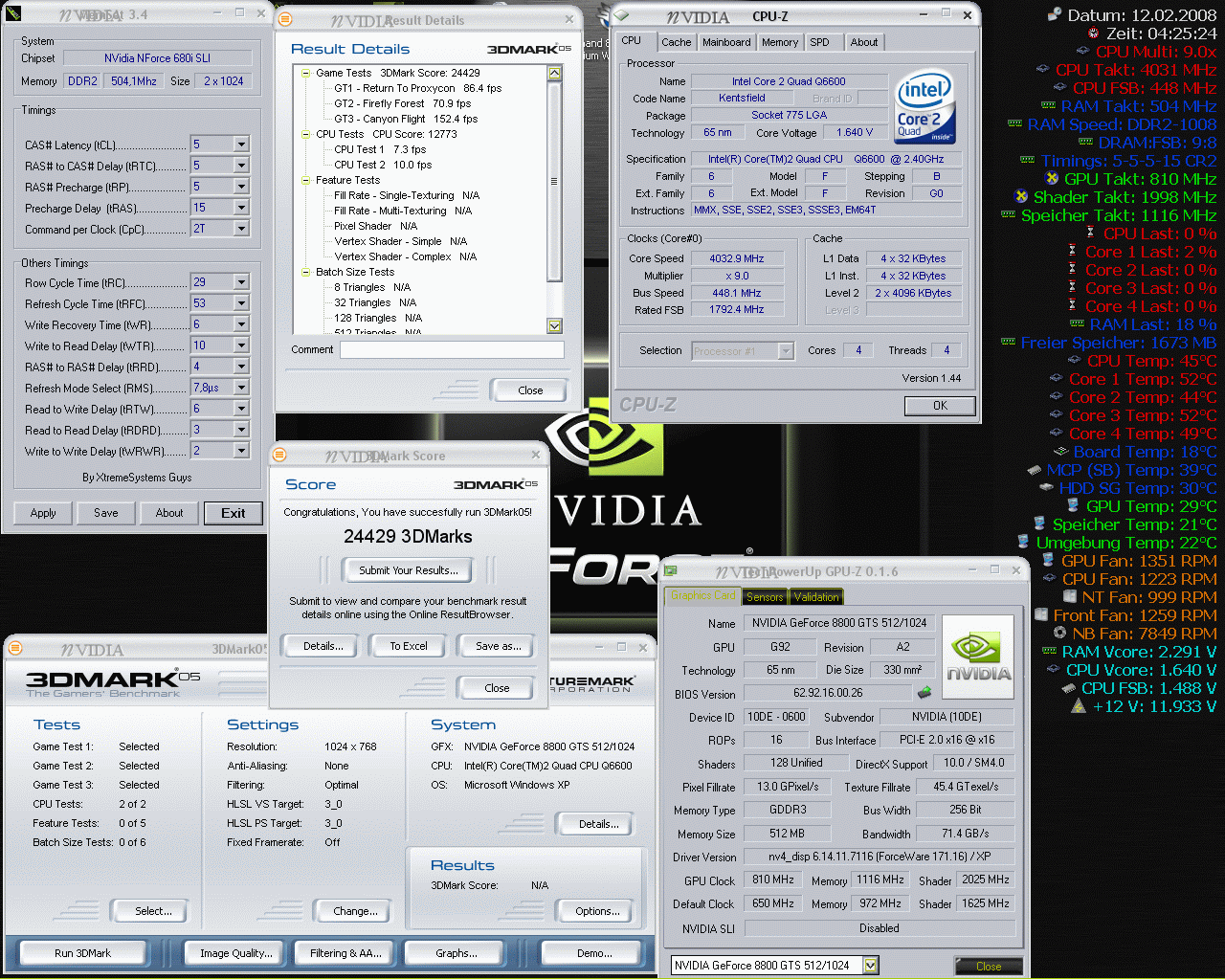Viewport: 1225px width, 980px height.
Task: Click the RAM stick icon beside RAM Takt
Action: (1048, 105)
